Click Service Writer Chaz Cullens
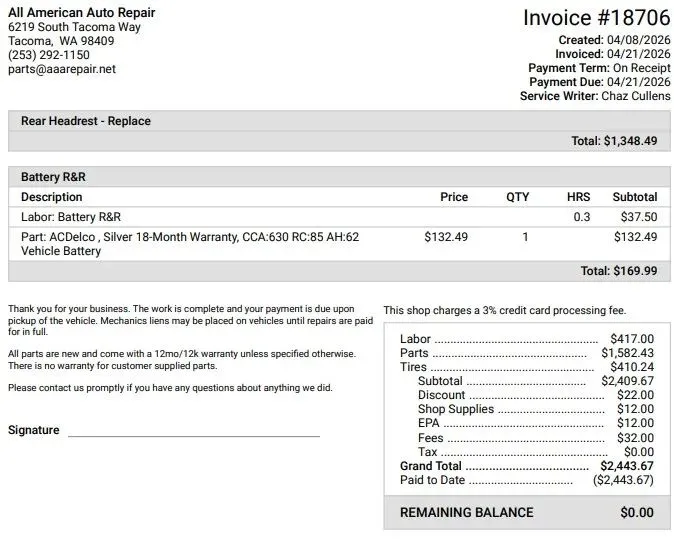Viewport: 674px width, 539px height. tap(595, 96)
